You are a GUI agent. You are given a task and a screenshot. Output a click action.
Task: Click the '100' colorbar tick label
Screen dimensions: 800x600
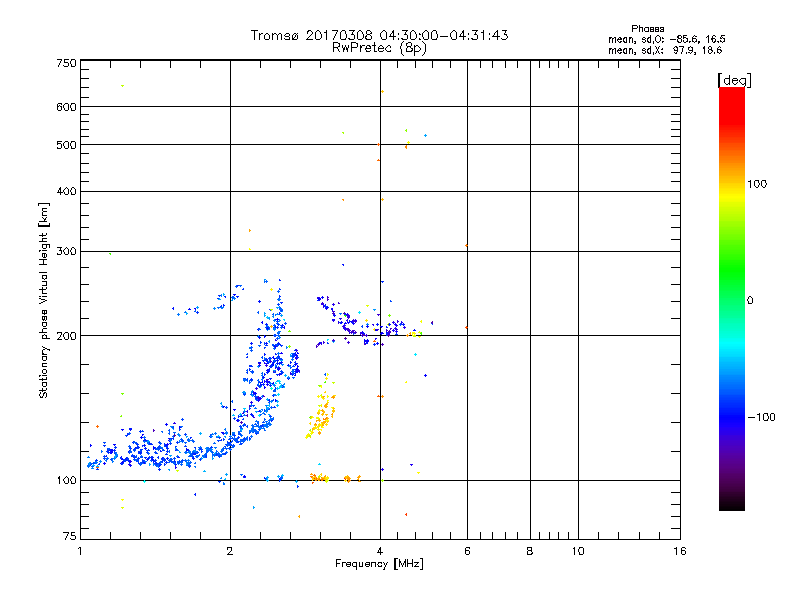(x=757, y=184)
